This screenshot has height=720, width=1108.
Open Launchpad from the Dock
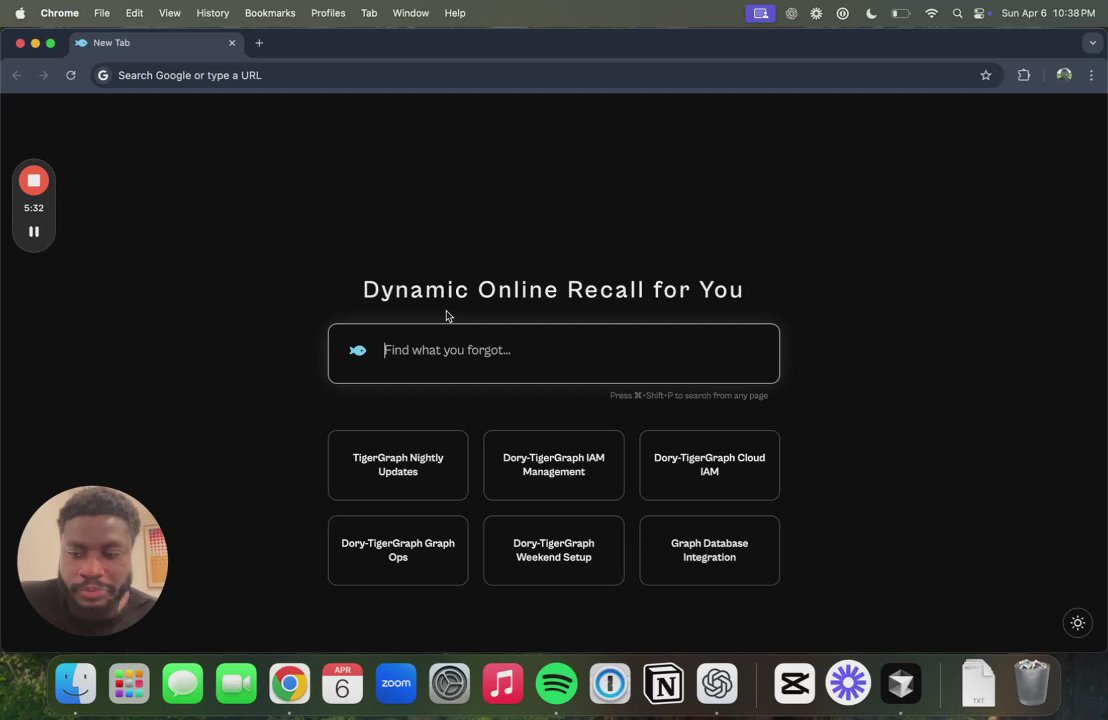click(129, 683)
